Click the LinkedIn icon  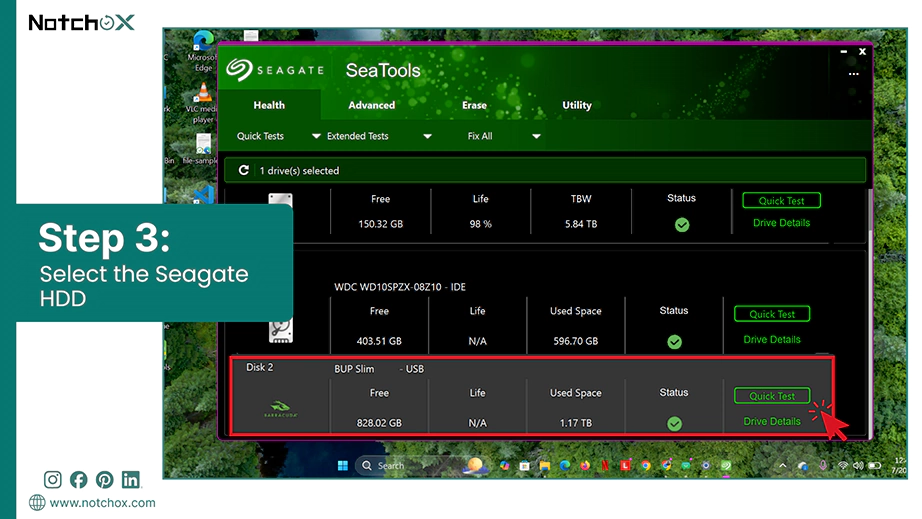click(131, 480)
